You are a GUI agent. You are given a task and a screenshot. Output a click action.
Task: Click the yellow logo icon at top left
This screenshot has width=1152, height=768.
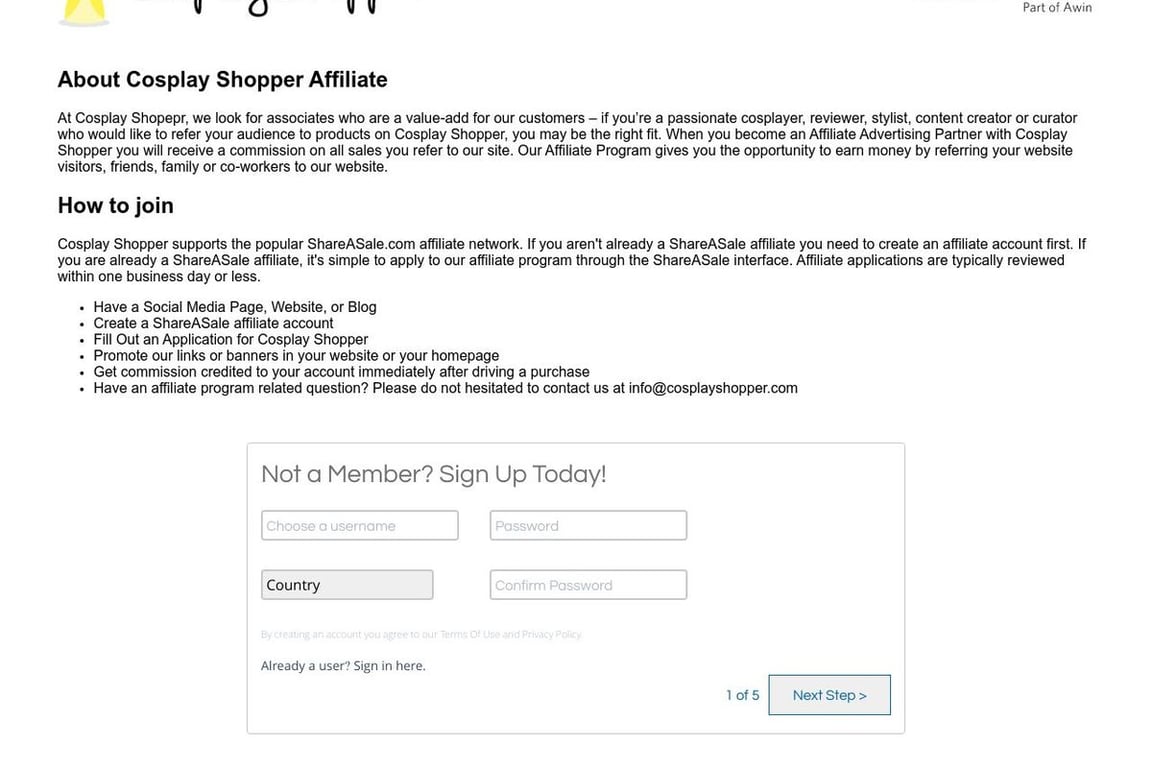[x=83, y=12]
